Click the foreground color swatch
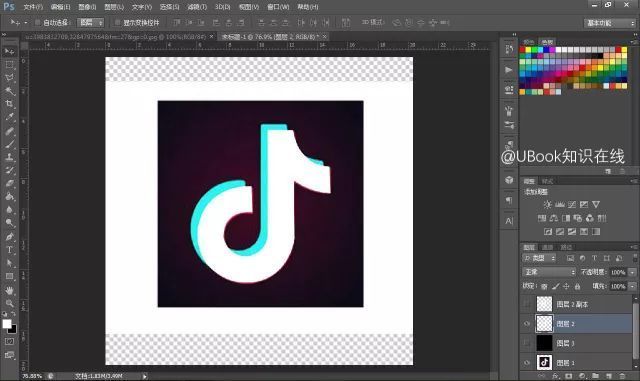Screen dimensions: 640x381 click(x=7, y=324)
